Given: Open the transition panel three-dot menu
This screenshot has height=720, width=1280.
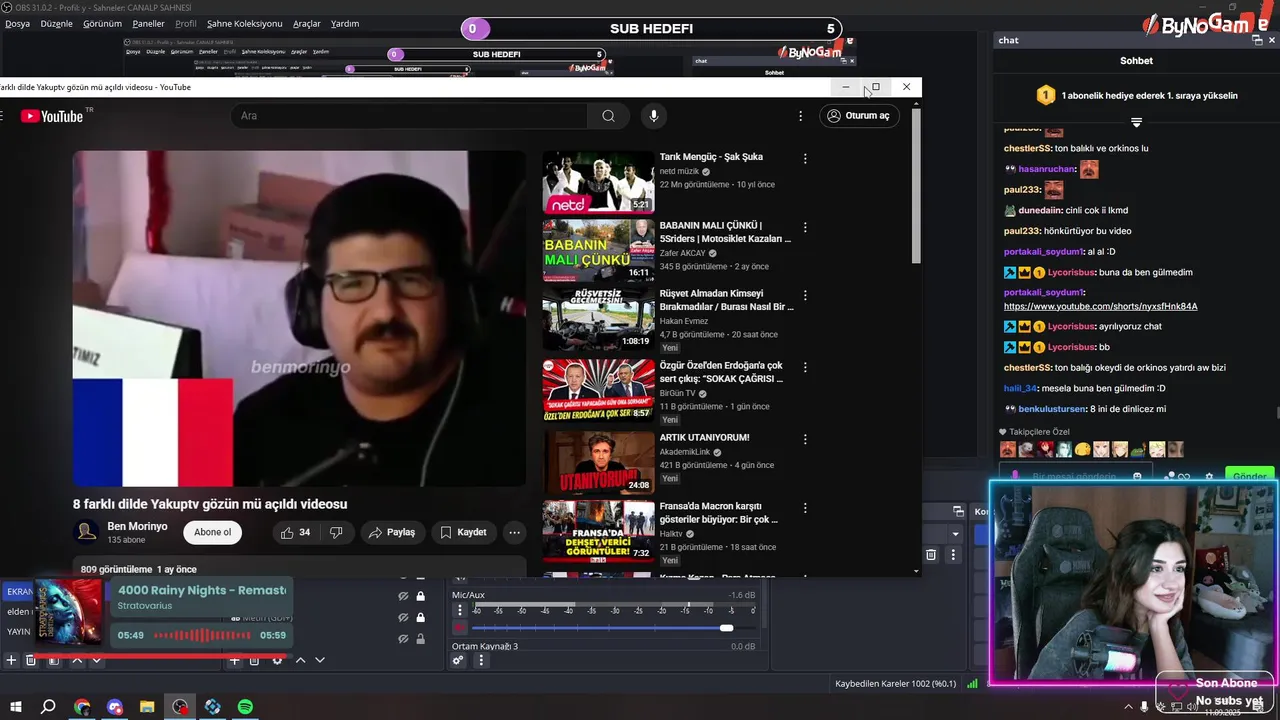Looking at the screenshot, I should point(953,554).
